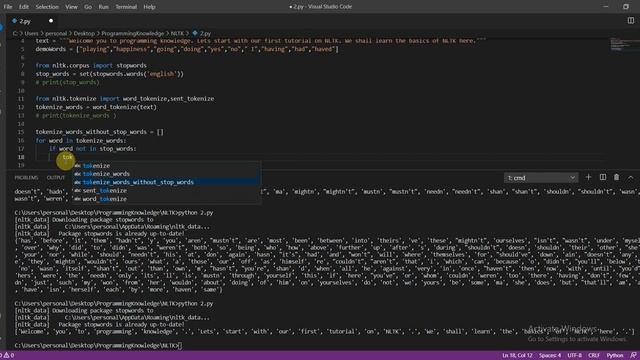
Task: Open errors and warnings status indicator
Action: point(7,355)
